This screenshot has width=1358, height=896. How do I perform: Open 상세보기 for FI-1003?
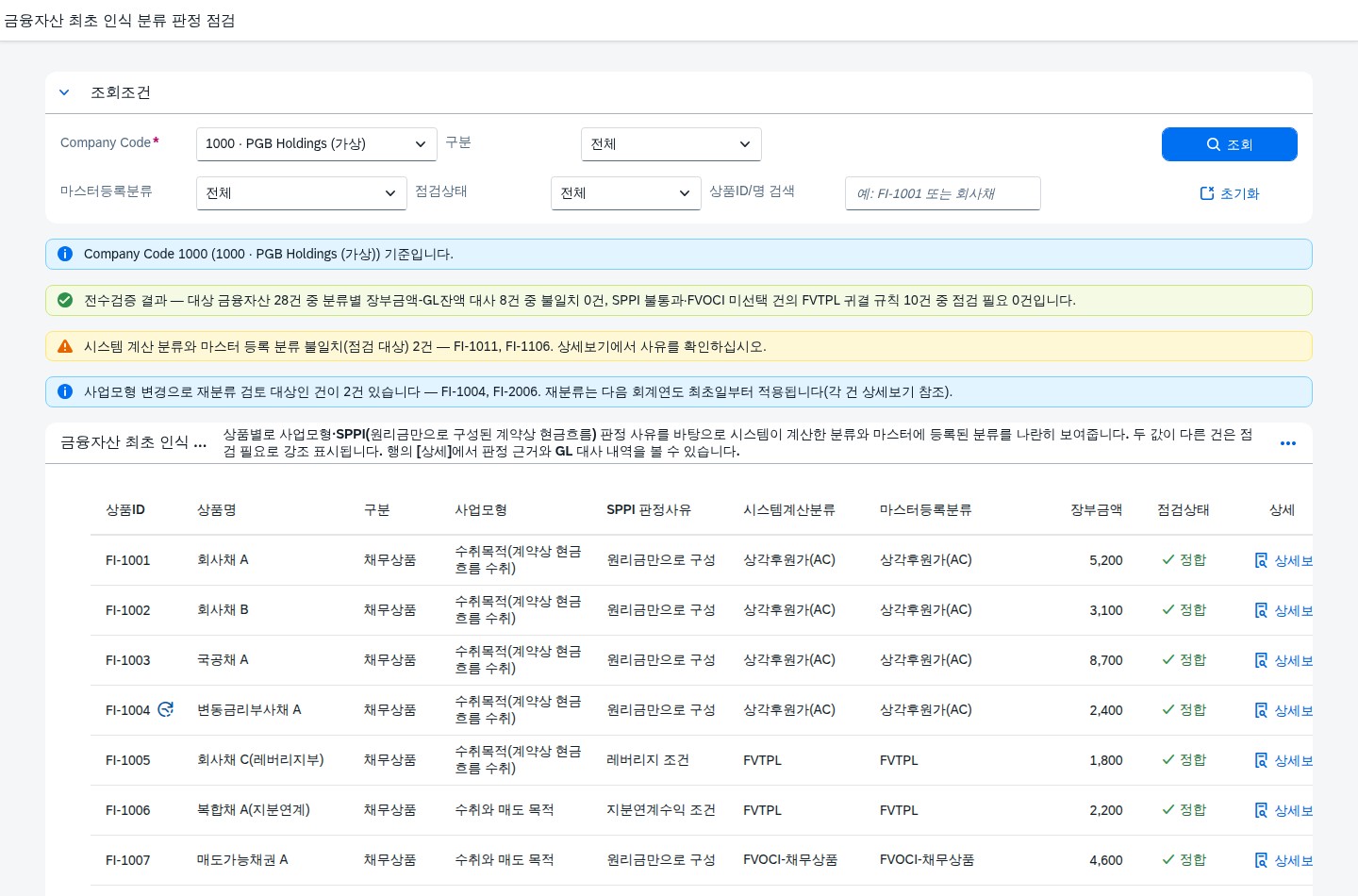click(x=1283, y=660)
